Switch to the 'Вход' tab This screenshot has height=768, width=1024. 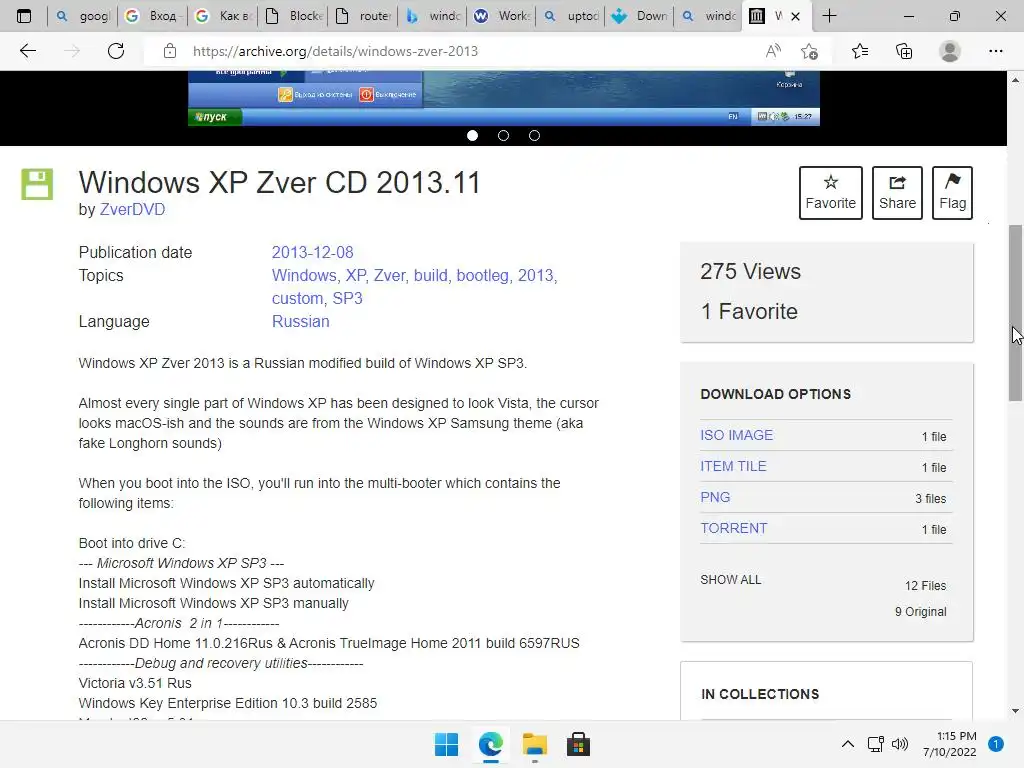[153, 16]
